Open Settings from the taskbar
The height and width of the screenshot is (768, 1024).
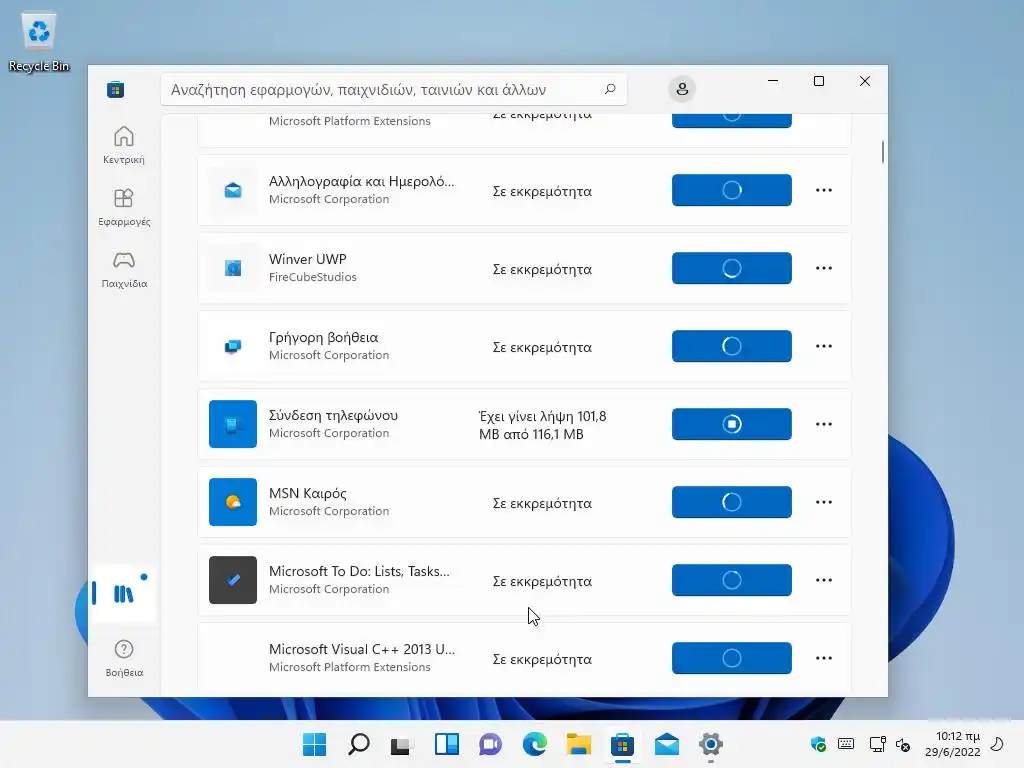[x=711, y=744]
